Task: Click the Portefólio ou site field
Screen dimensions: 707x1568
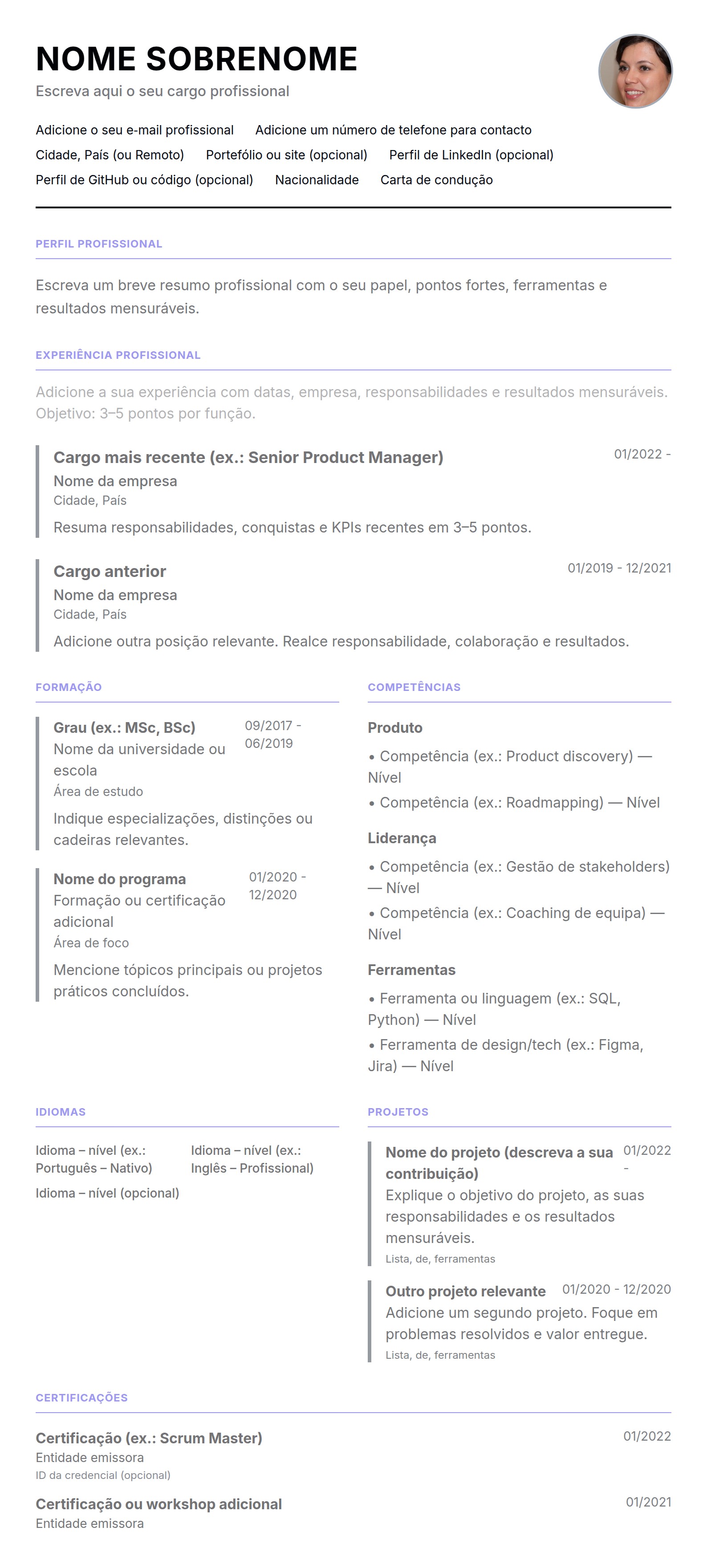Action: point(286,155)
